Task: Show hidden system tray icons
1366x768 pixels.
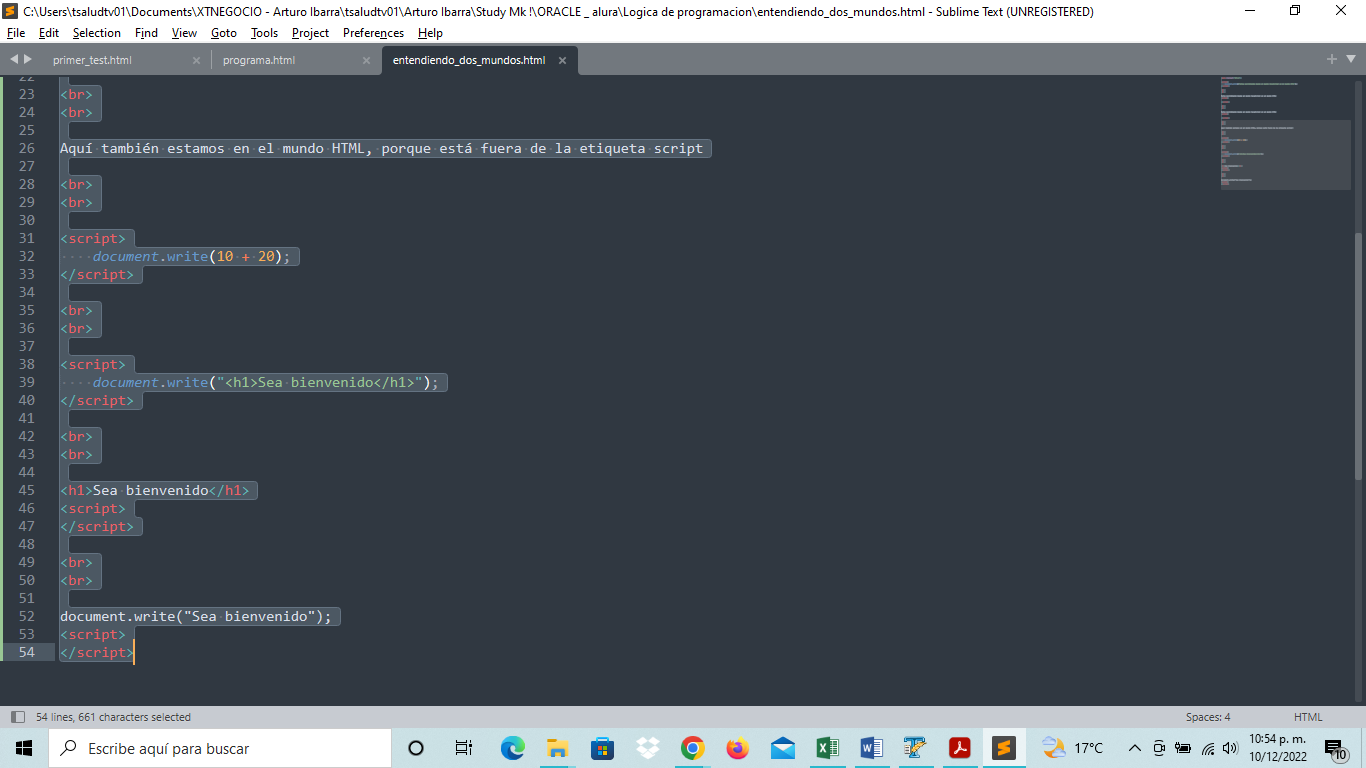Action: (x=1134, y=748)
